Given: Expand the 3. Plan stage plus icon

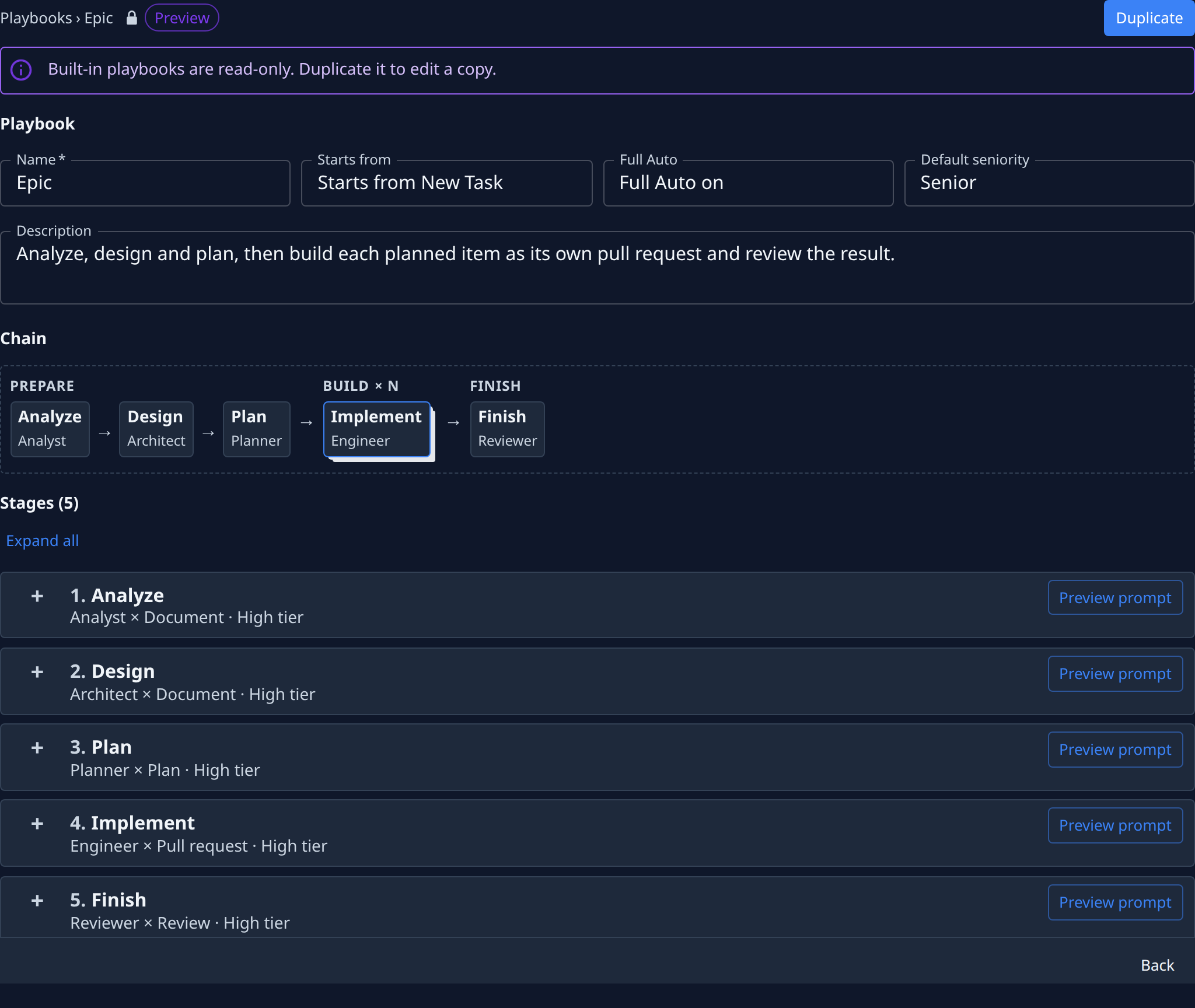Looking at the screenshot, I should pyautogui.click(x=37, y=748).
